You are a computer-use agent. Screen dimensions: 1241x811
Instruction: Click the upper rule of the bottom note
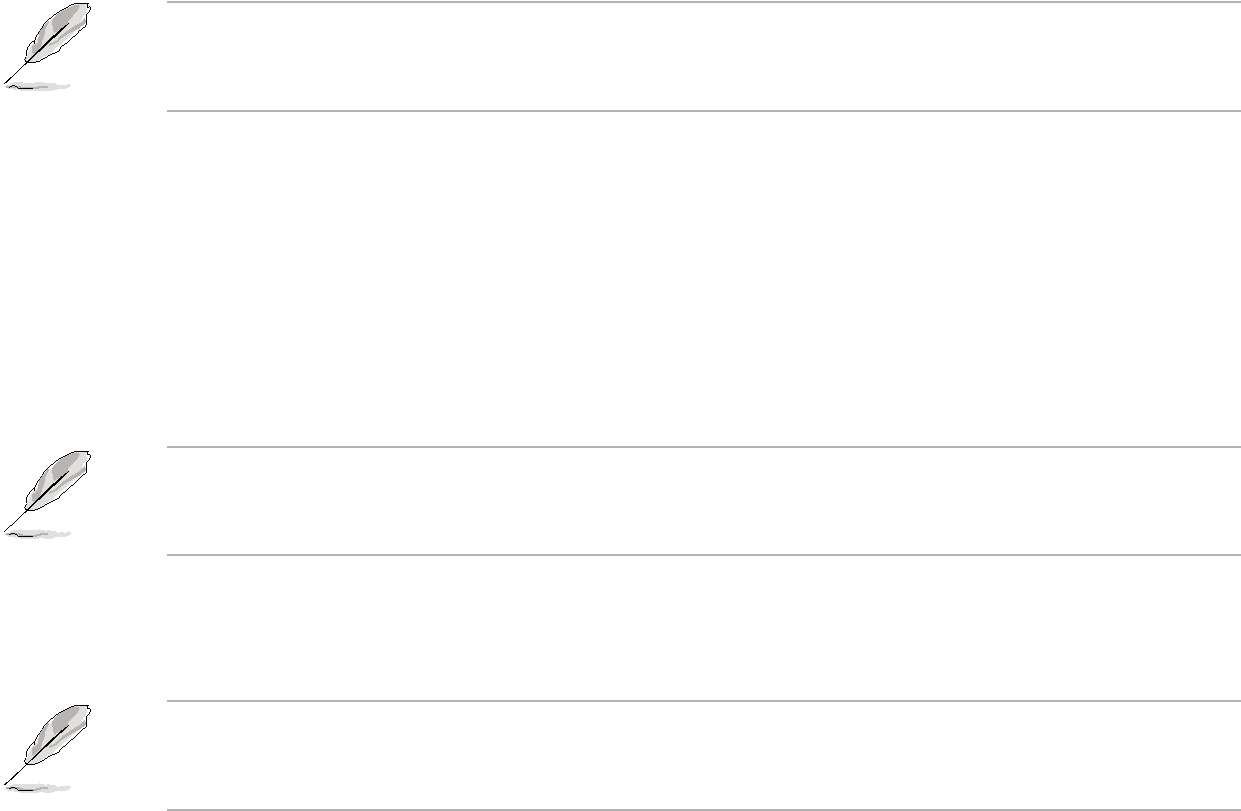703,701
